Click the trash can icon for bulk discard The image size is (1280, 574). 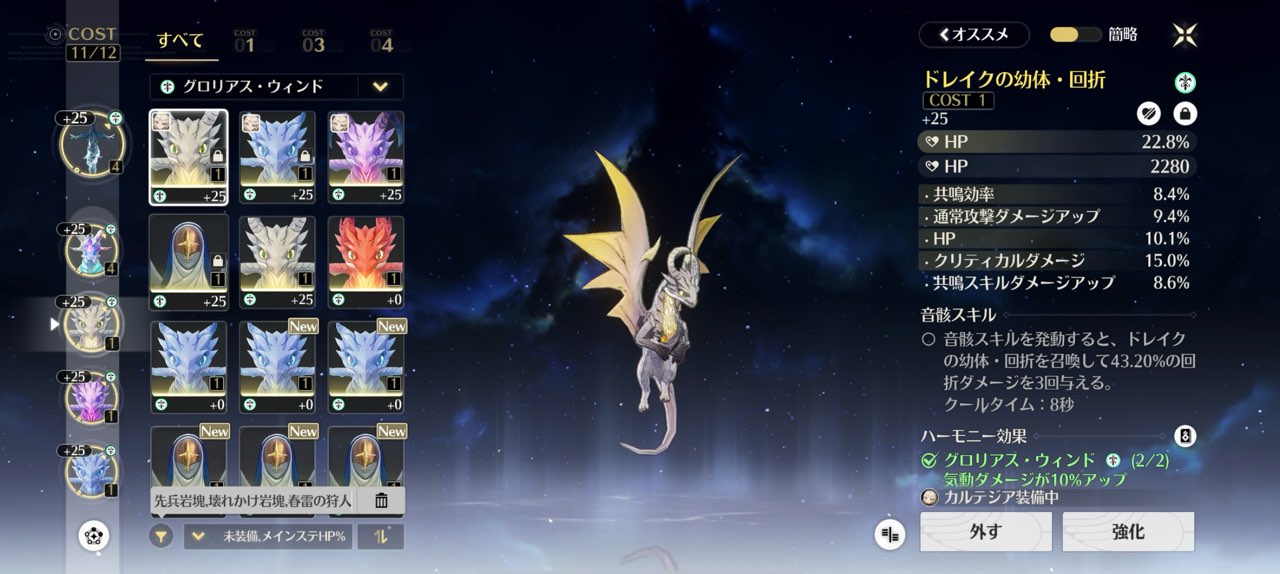point(381,501)
